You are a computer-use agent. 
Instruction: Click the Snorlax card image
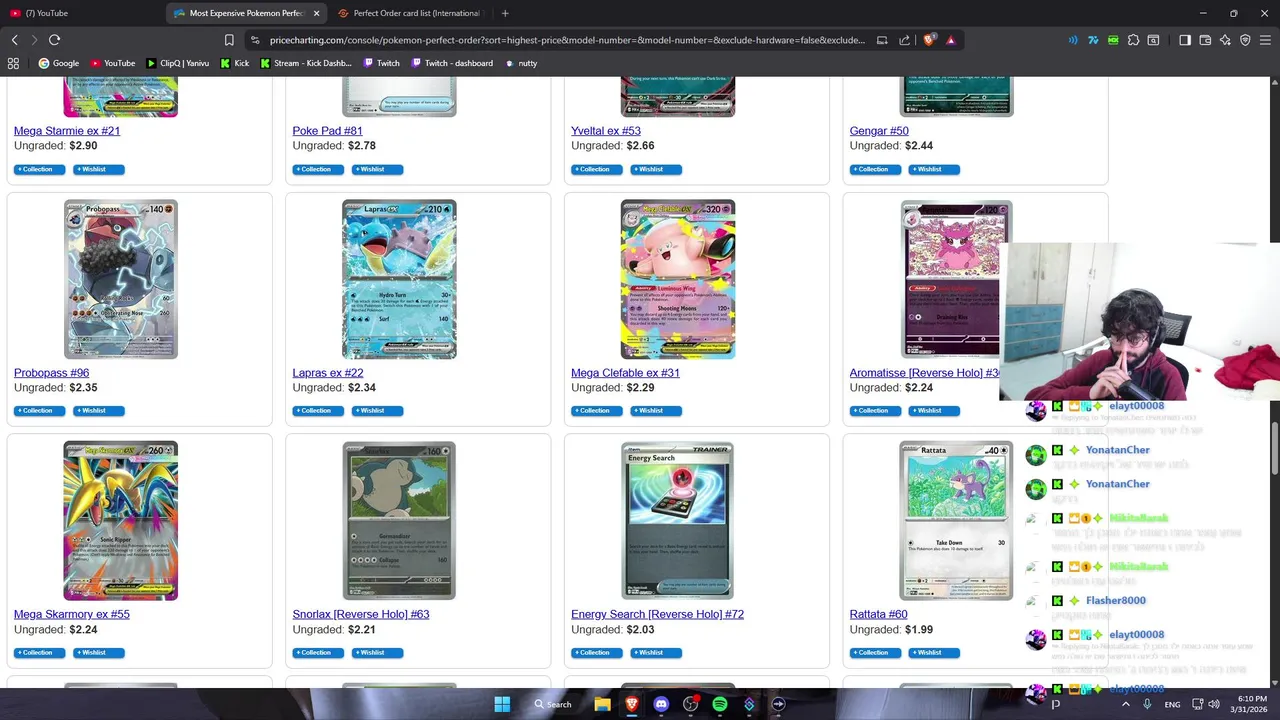399,521
